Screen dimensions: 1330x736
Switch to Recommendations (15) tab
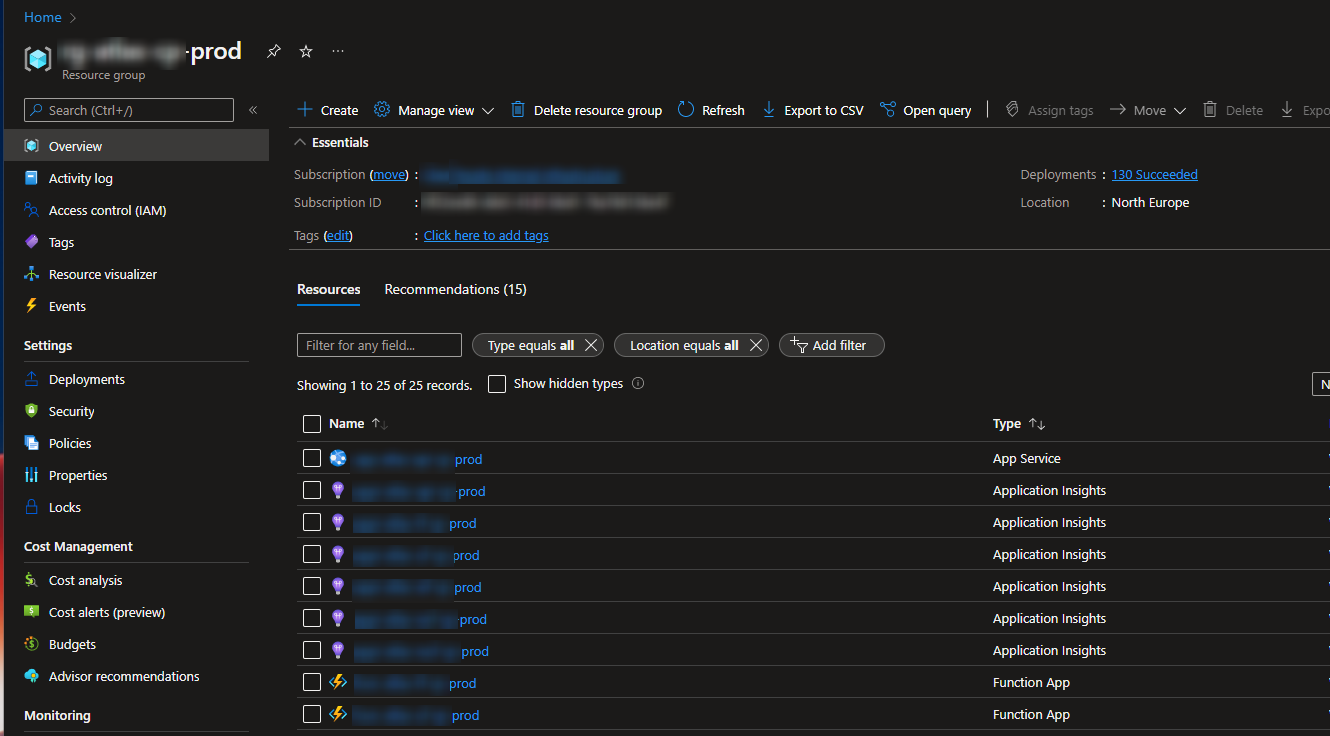pyautogui.click(x=456, y=289)
